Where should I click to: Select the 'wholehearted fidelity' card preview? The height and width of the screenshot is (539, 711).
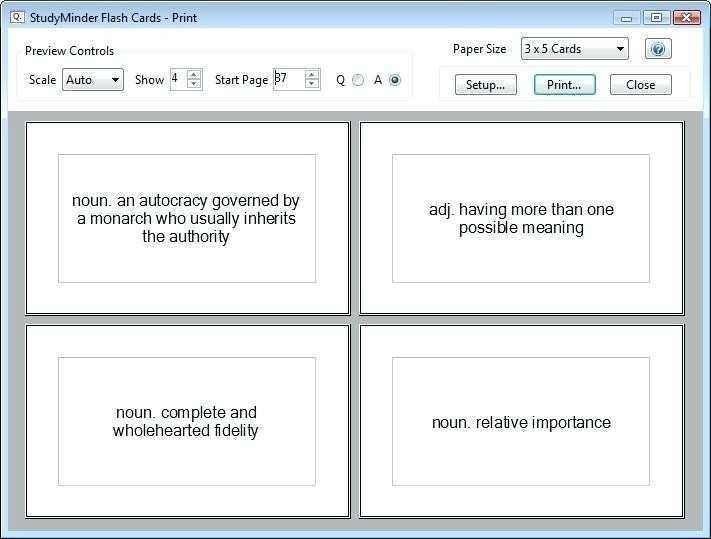(187, 421)
